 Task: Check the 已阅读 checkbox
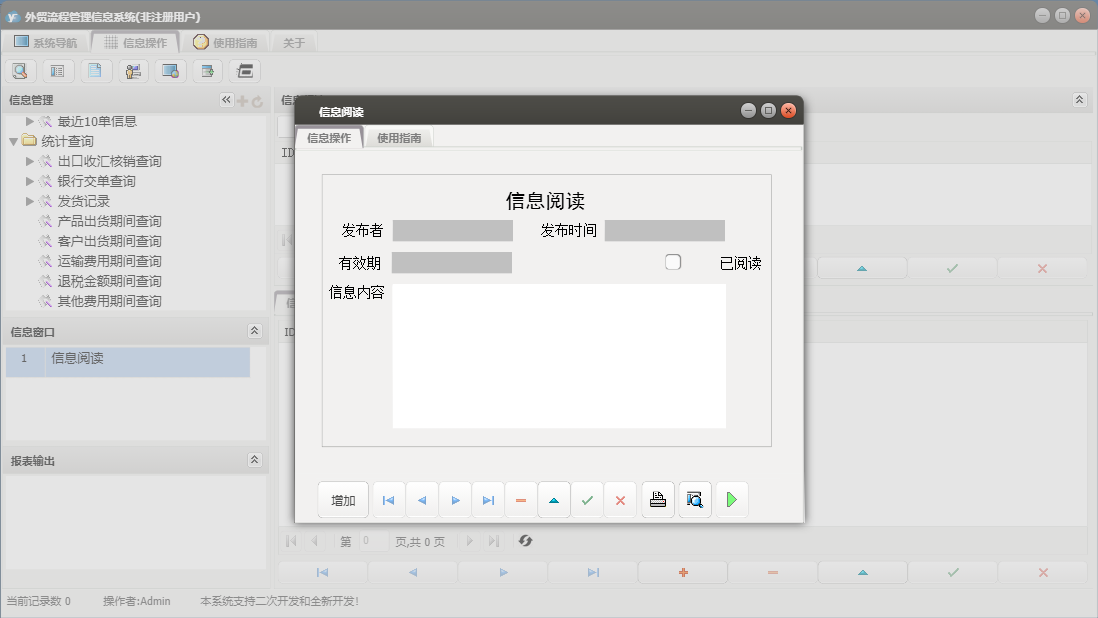(673, 261)
